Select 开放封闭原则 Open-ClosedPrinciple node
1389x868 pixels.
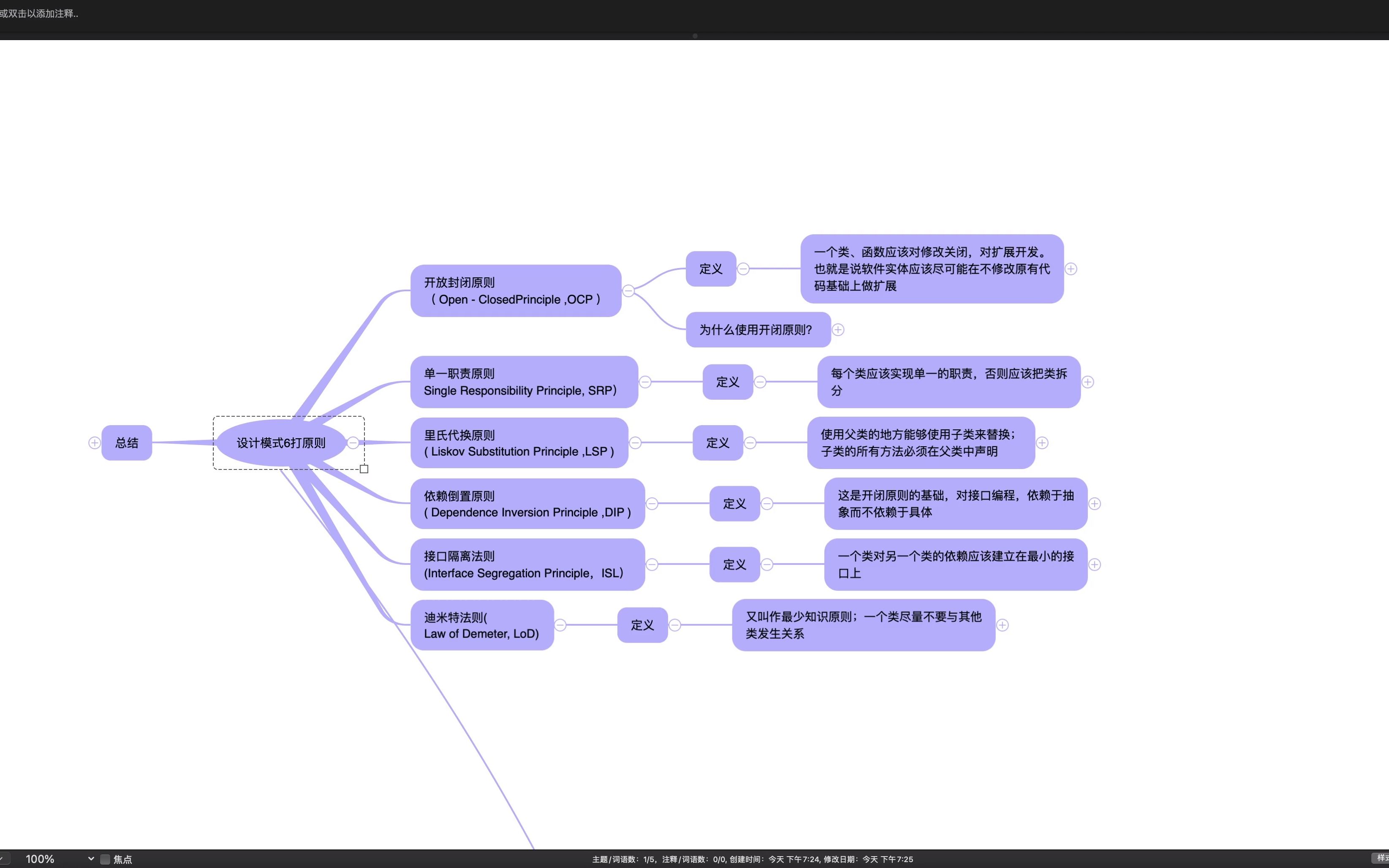point(516,290)
